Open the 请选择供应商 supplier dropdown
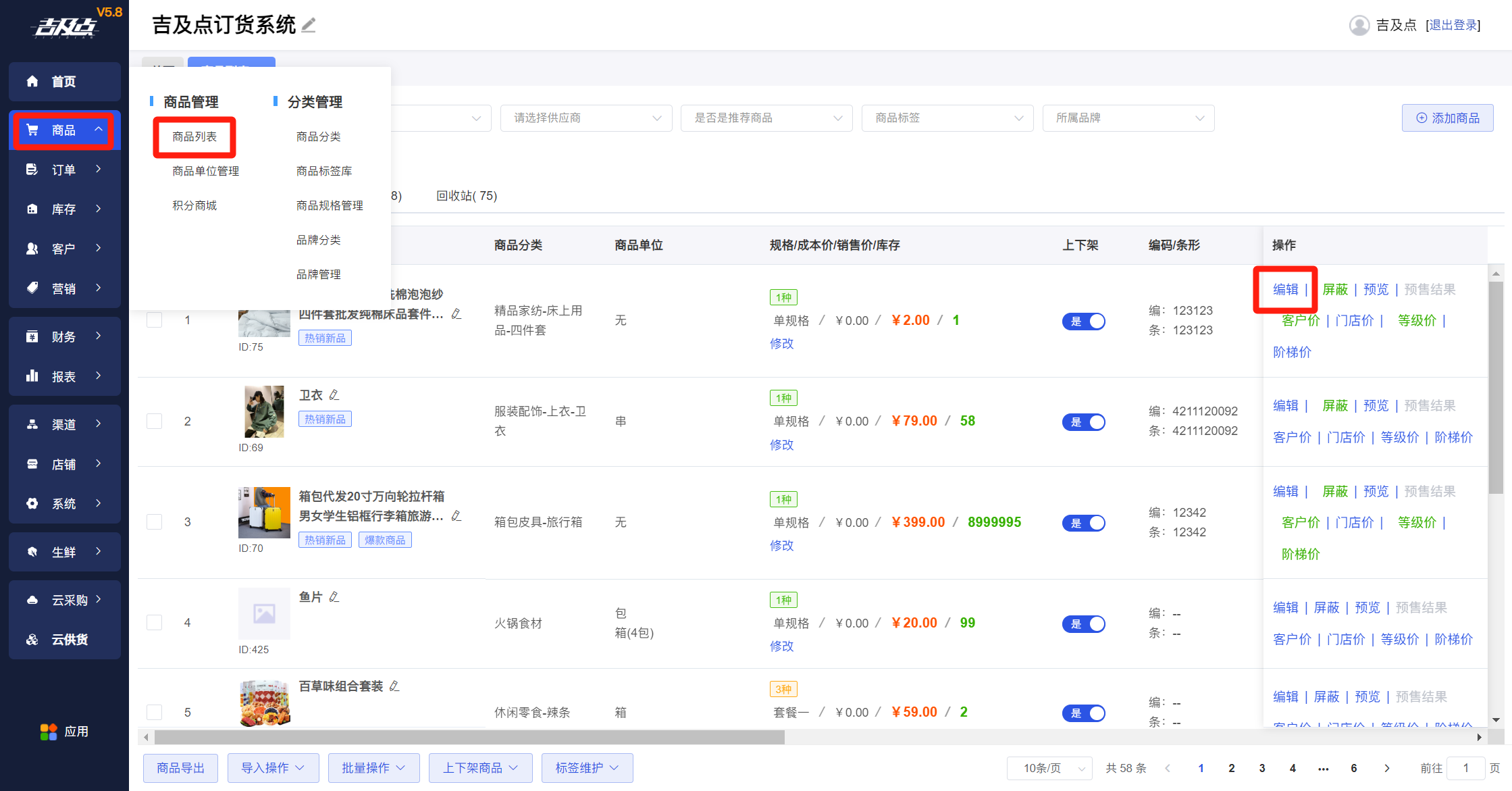Viewport: 1512px width, 791px height. (585, 118)
